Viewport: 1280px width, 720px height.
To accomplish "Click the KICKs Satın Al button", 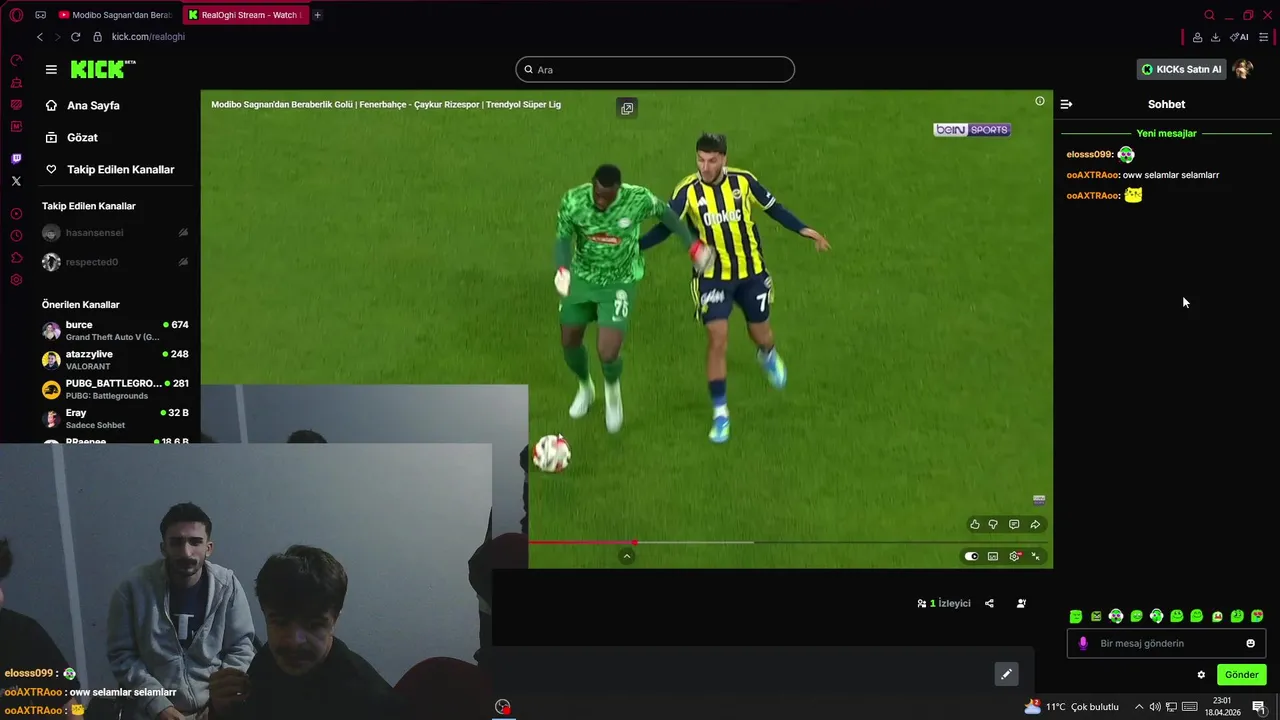I will [1181, 69].
